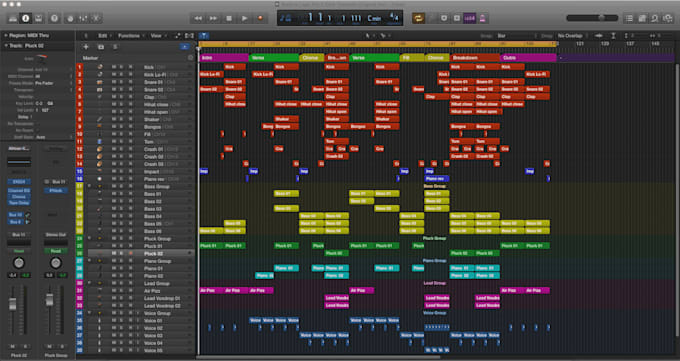Collapse the Track Pluck 02 inspector section

pos(6,46)
